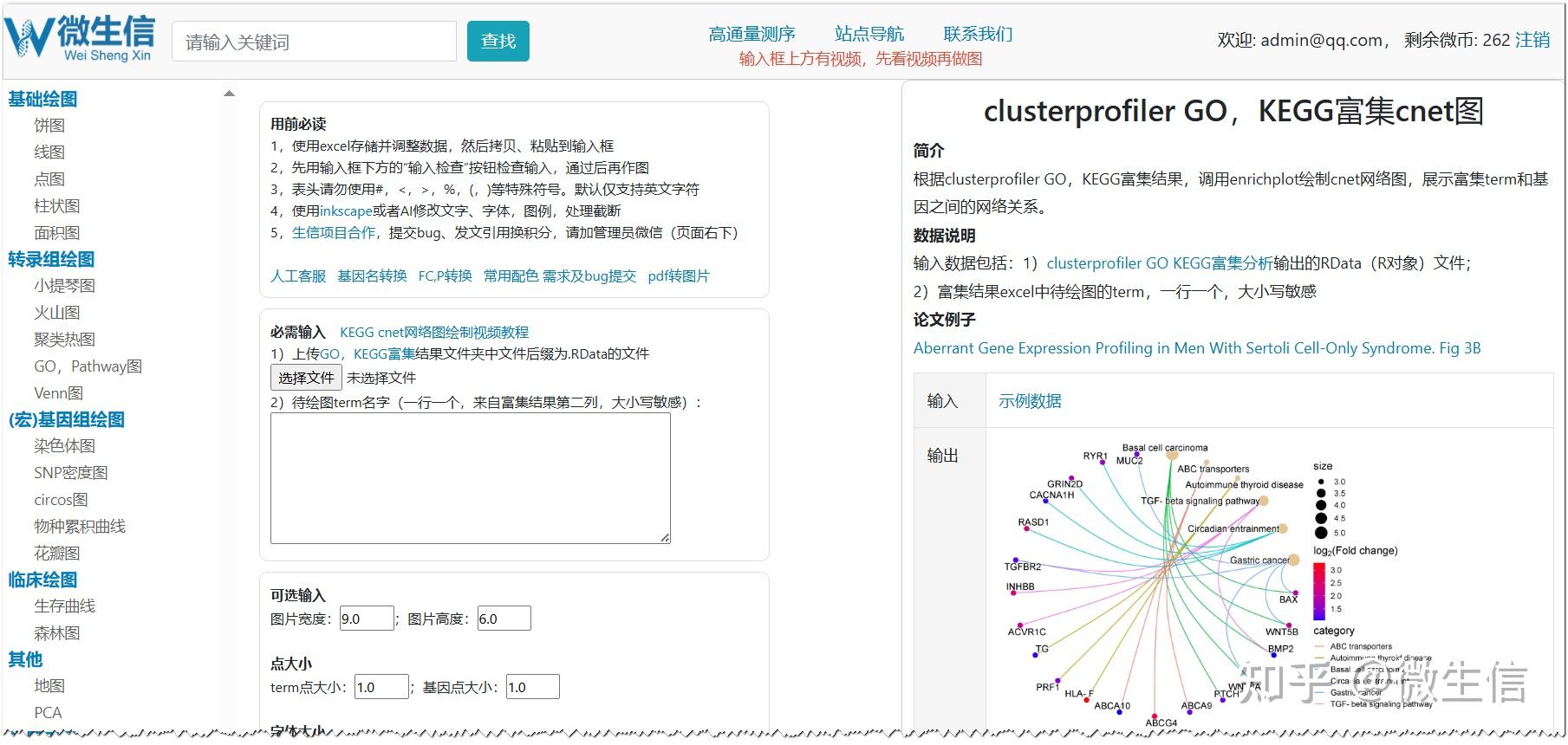Click the 注销 logout link
Viewport: 1568px width, 745px height.
(x=1532, y=40)
